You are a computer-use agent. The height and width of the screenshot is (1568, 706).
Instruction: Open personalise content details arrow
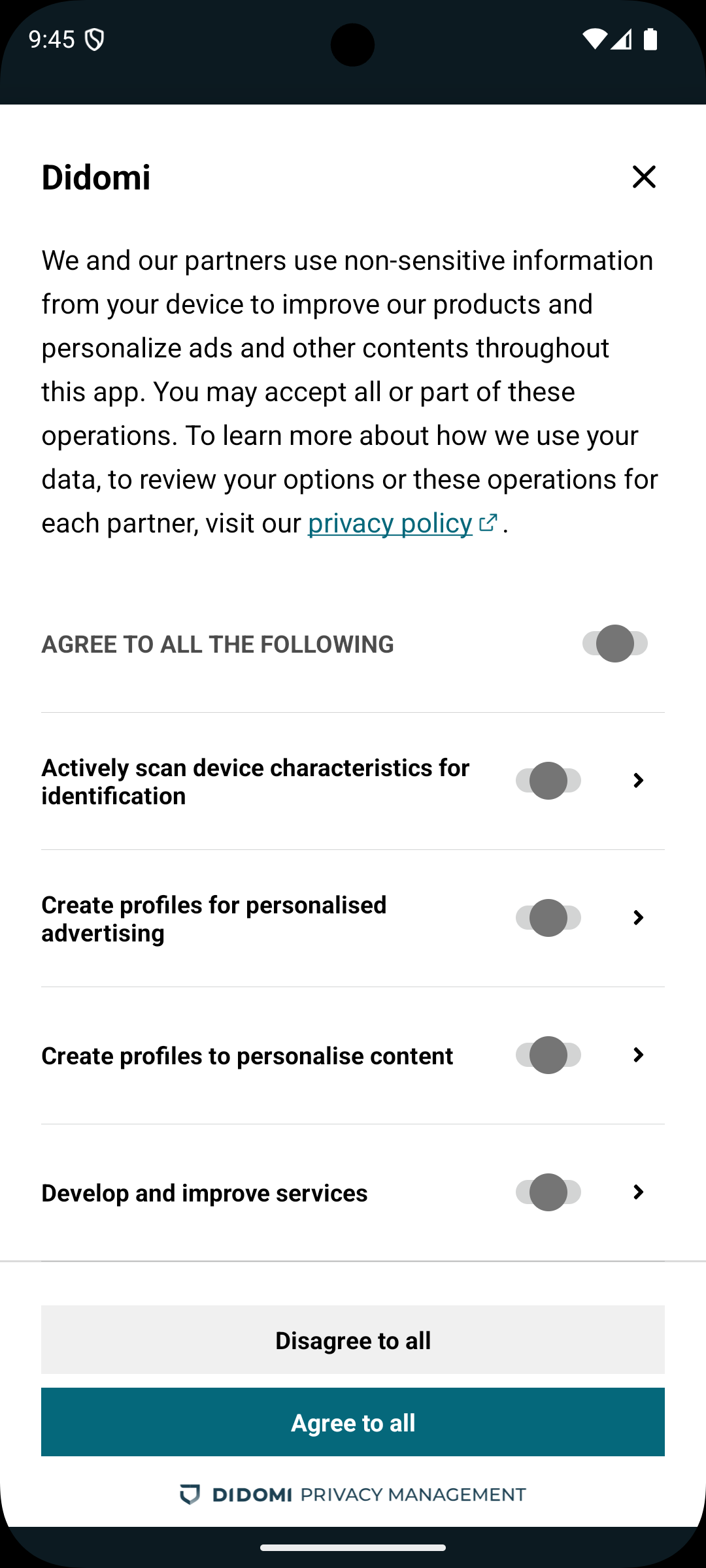639,1055
